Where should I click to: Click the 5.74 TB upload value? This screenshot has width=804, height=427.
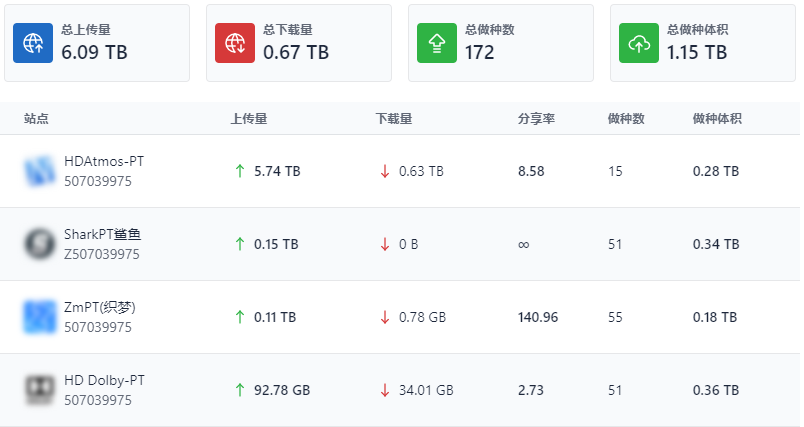tap(277, 171)
